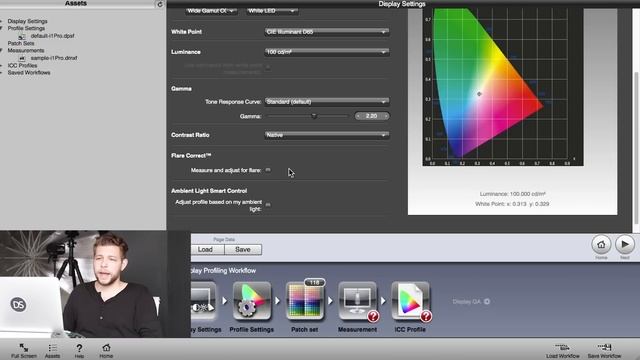Screen dimensions: 640x360
Task: Click the sample-i1Pro.dmxf file icon
Action: click(22, 58)
